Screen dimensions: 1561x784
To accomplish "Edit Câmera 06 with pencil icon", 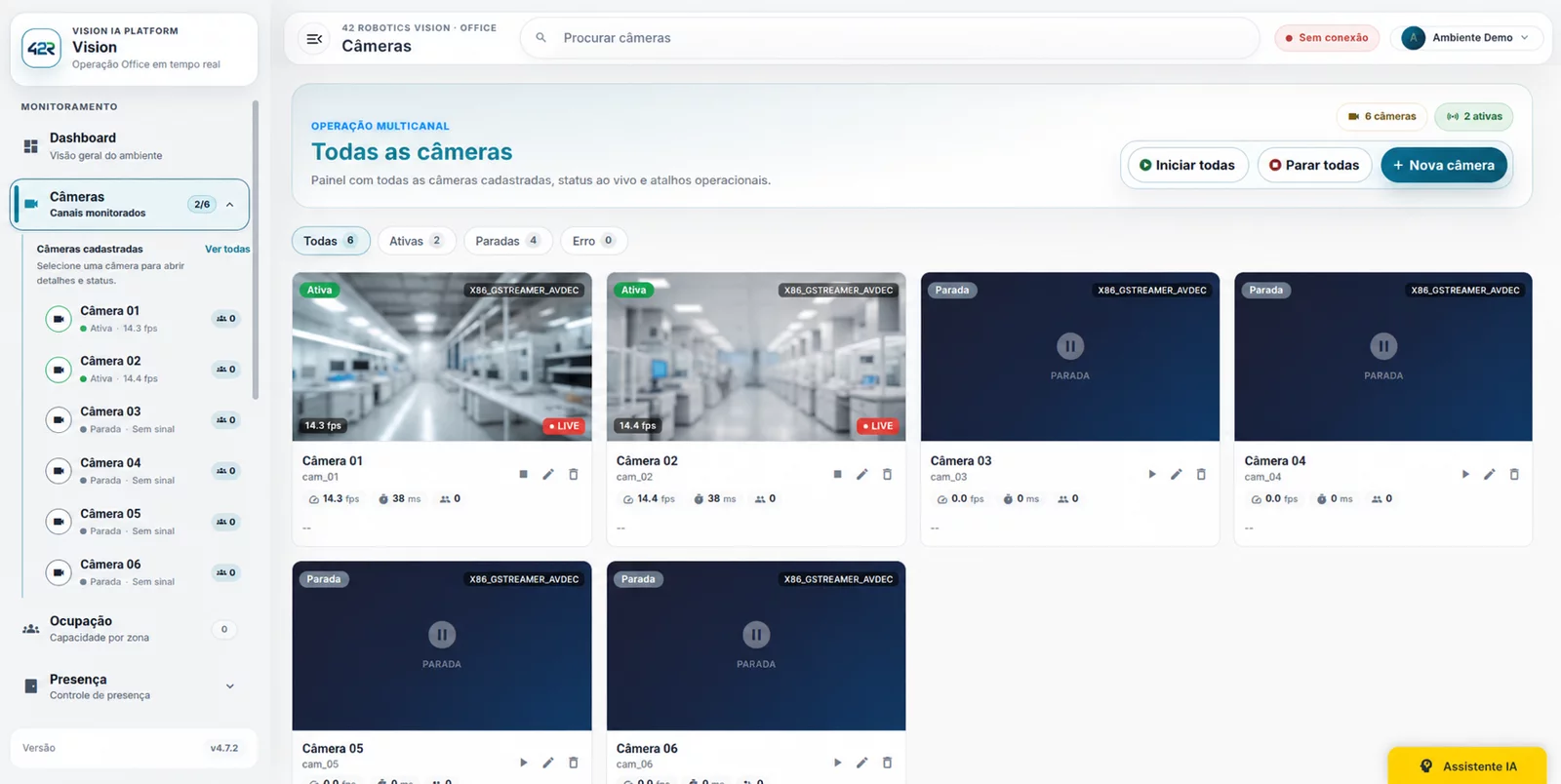I will click(861, 763).
